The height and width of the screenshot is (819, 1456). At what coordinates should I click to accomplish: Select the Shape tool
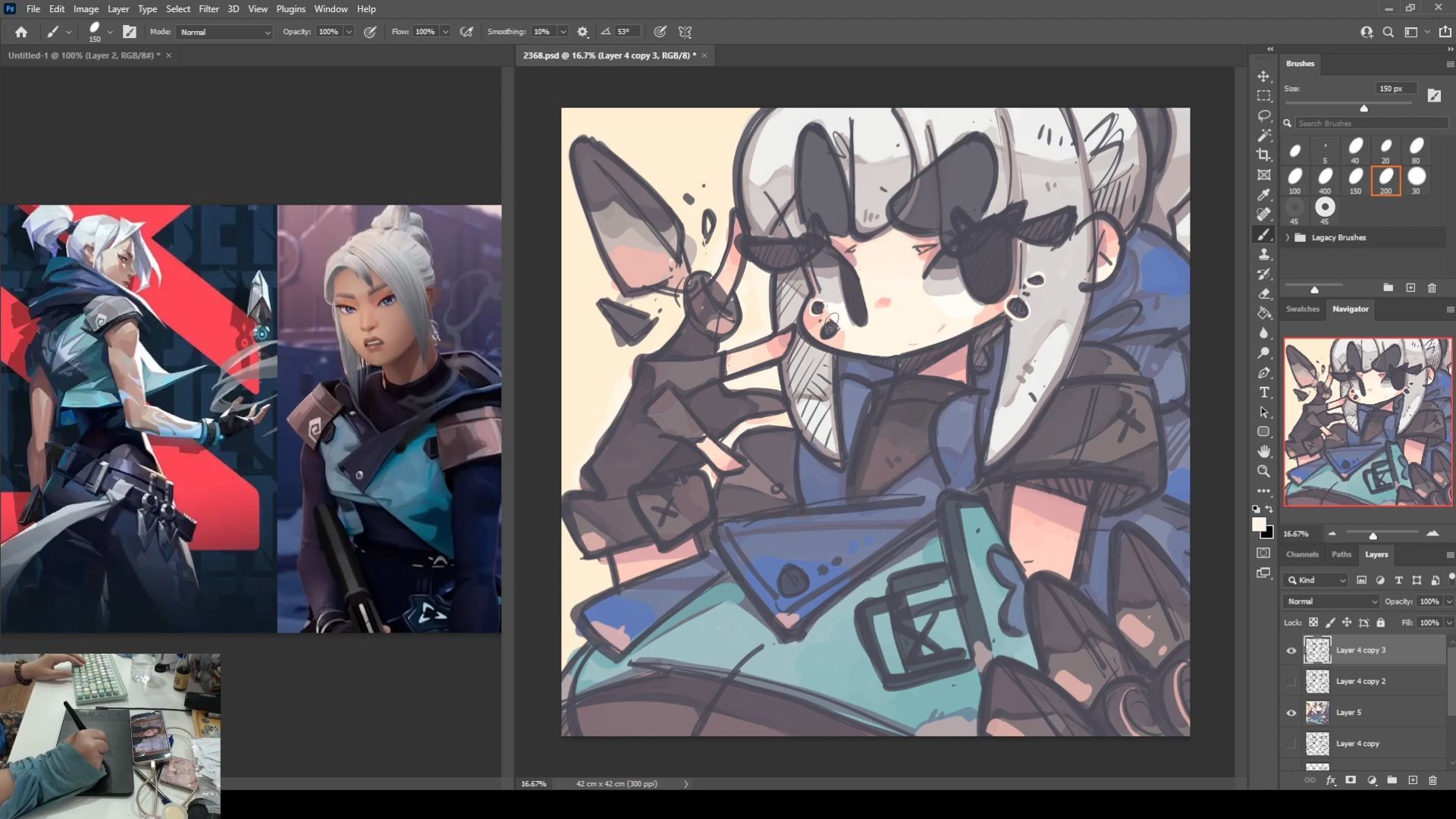(1263, 432)
